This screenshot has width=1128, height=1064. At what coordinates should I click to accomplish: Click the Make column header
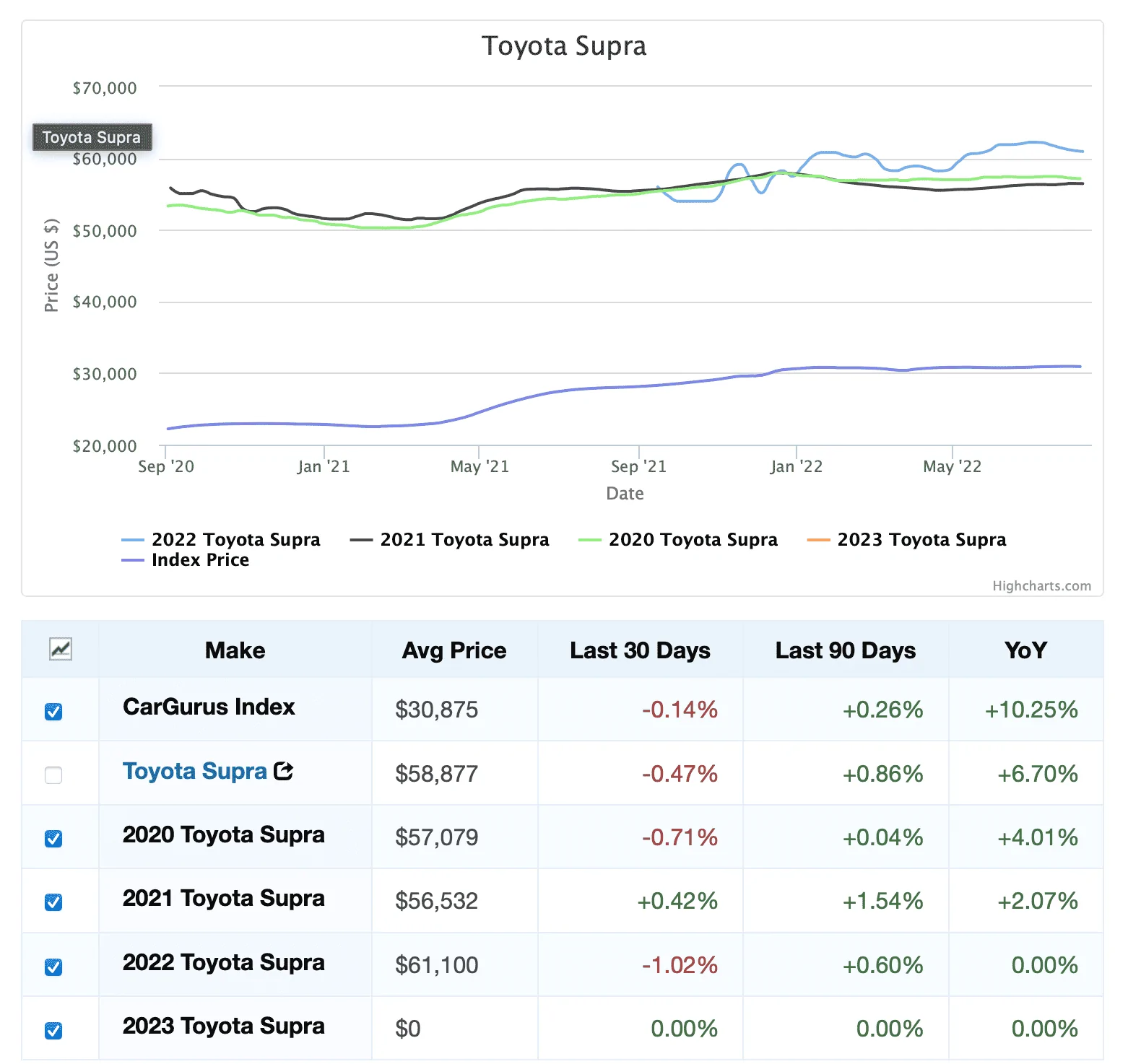coord(235,650)
